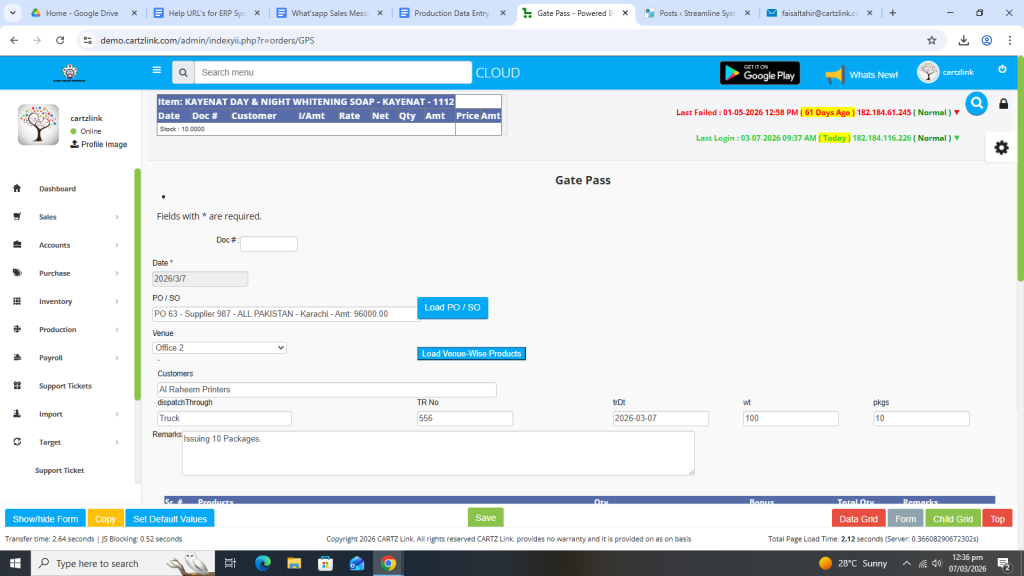
Task: Click the green Save button
Action: tap(485, 518)
